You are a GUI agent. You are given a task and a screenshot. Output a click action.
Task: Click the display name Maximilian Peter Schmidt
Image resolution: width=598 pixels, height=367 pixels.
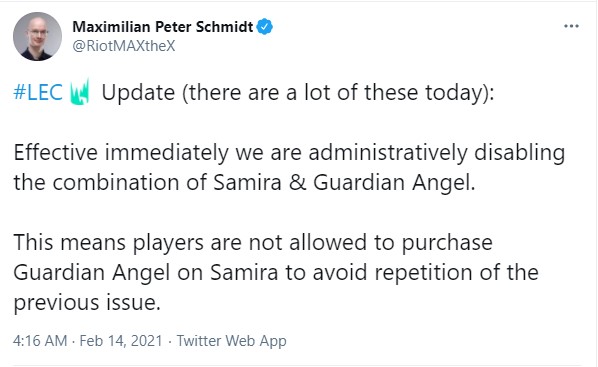[163, 27]
